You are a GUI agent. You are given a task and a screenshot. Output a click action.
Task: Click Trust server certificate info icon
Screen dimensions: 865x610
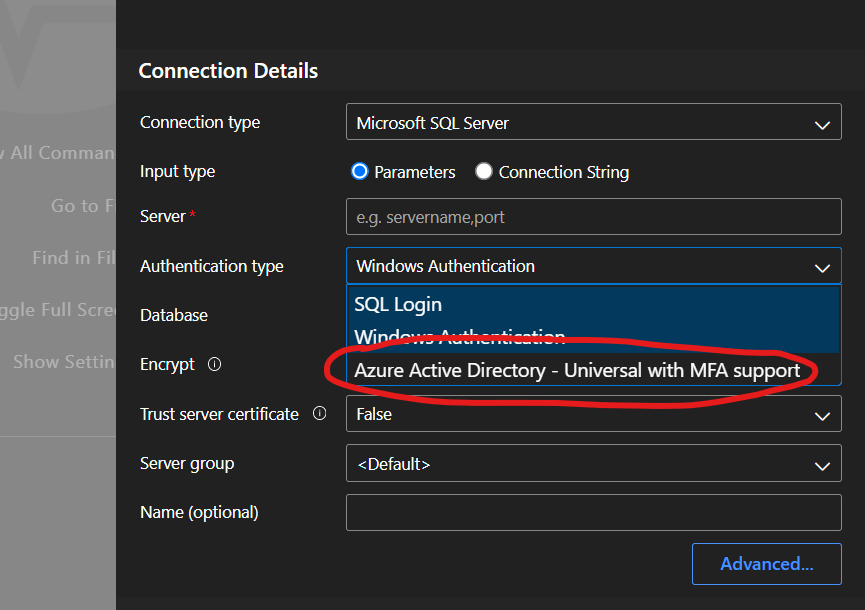(x=319, y=413)
